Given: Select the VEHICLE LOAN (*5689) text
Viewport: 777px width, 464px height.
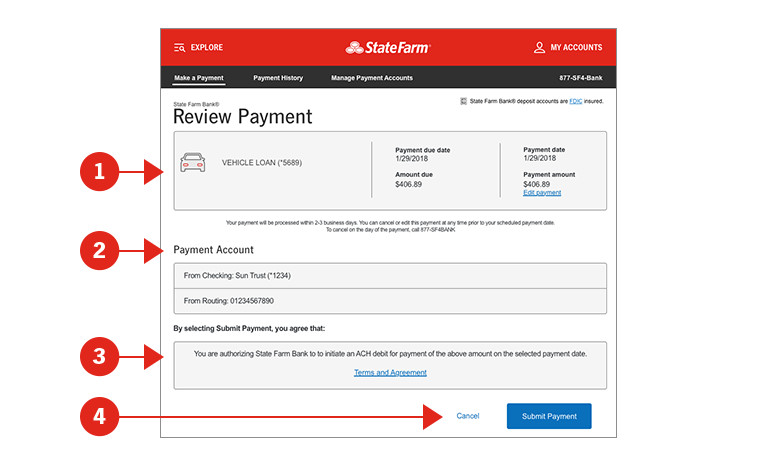Looking at the screenshot, I should coord(262,163).
